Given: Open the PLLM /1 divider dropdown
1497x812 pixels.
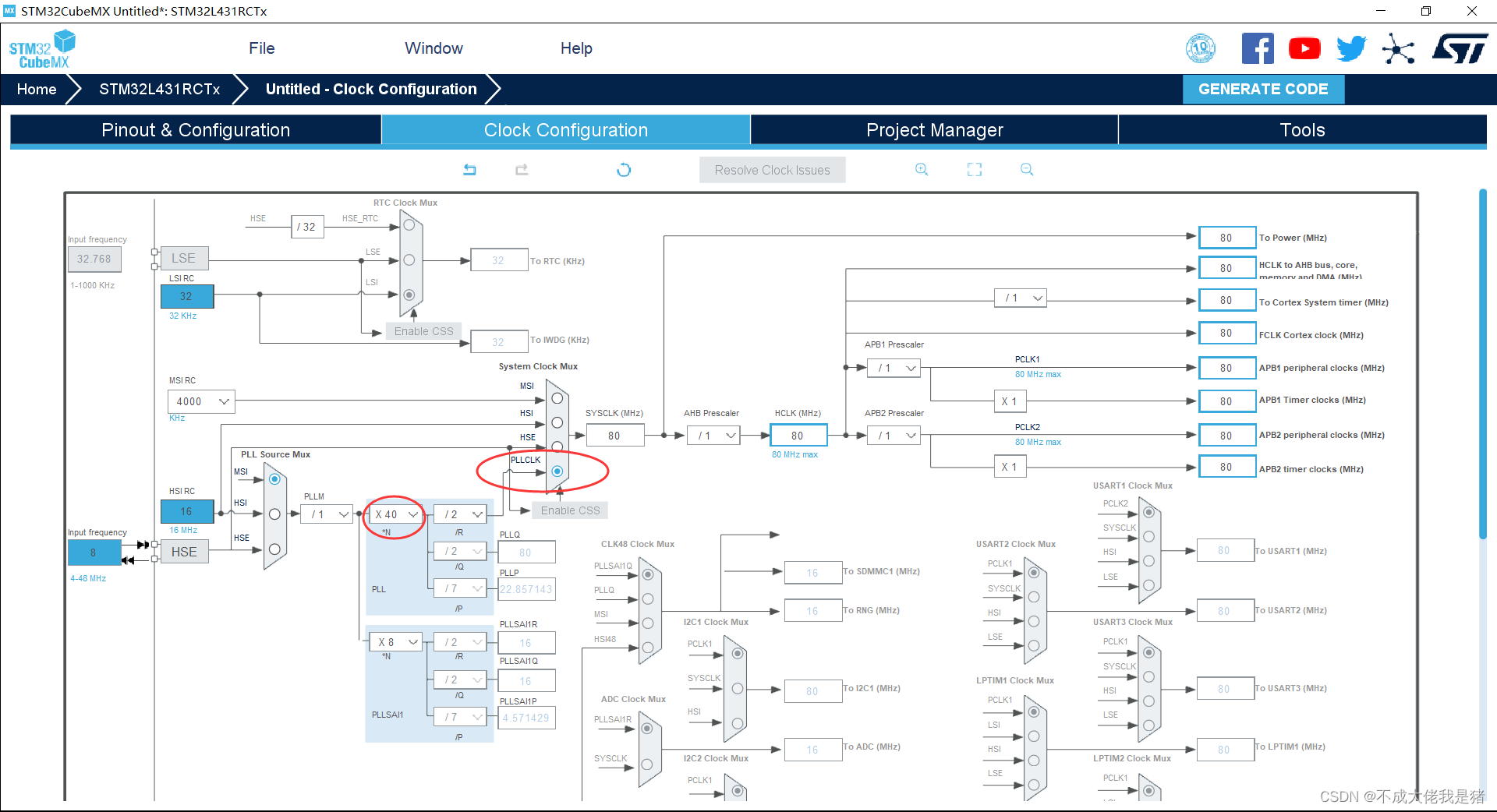Looking at the screenshot, I should point(327,514).
